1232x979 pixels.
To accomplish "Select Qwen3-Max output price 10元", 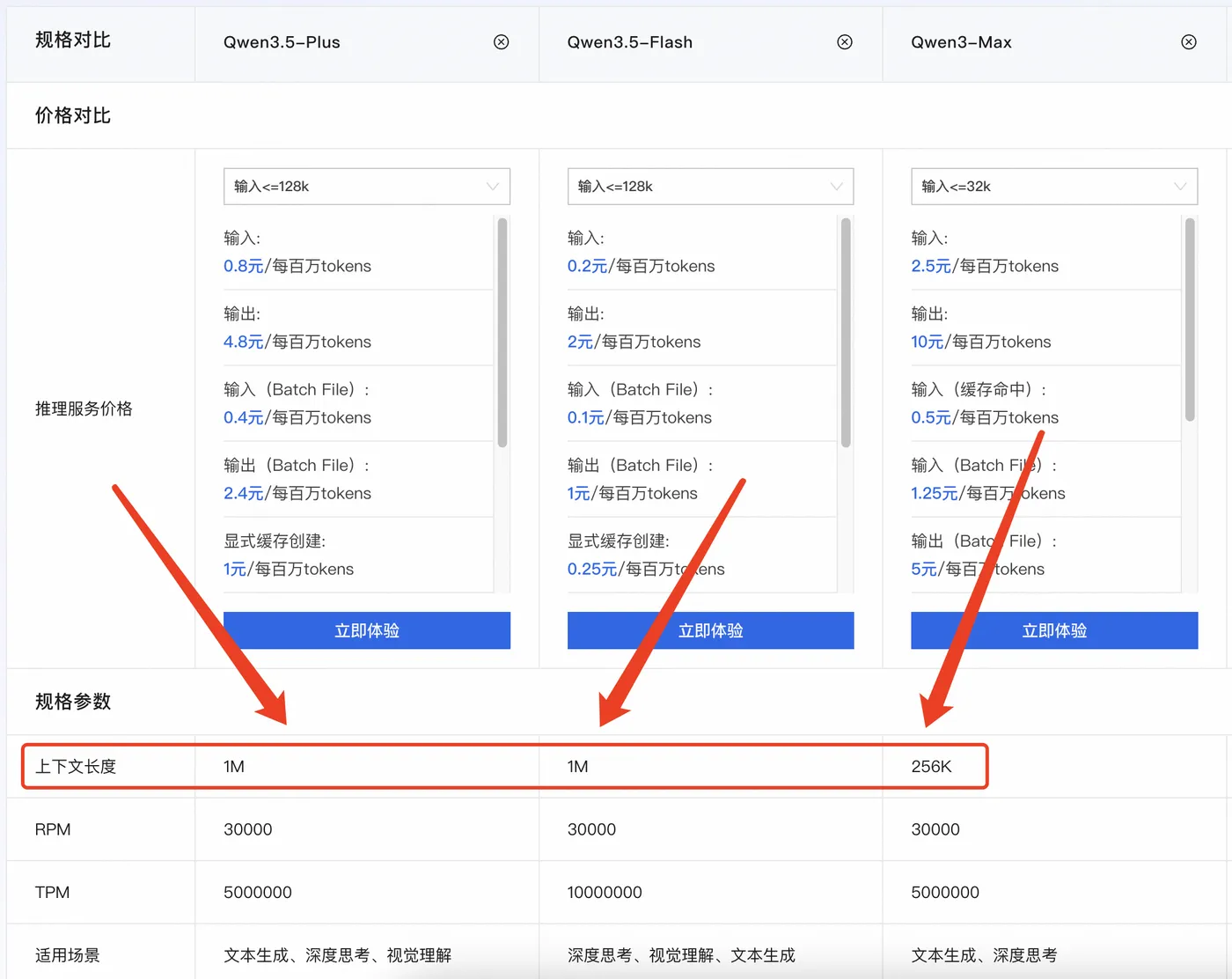I will pos(928,342).
